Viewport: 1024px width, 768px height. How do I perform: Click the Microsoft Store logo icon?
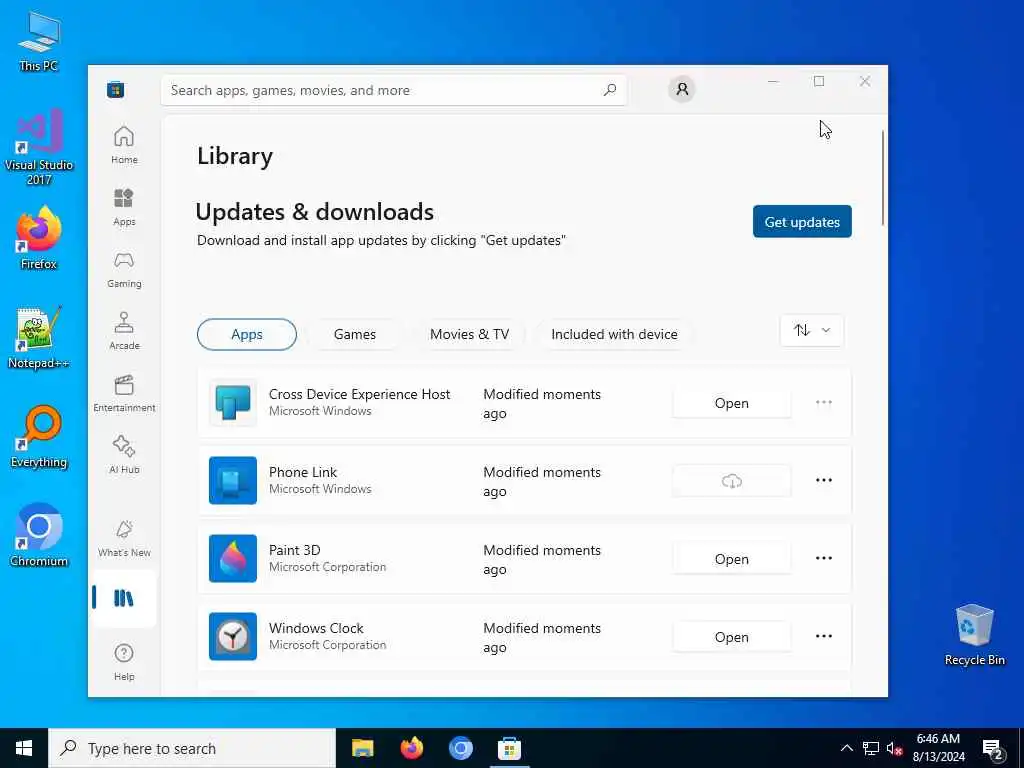(116, 89)
